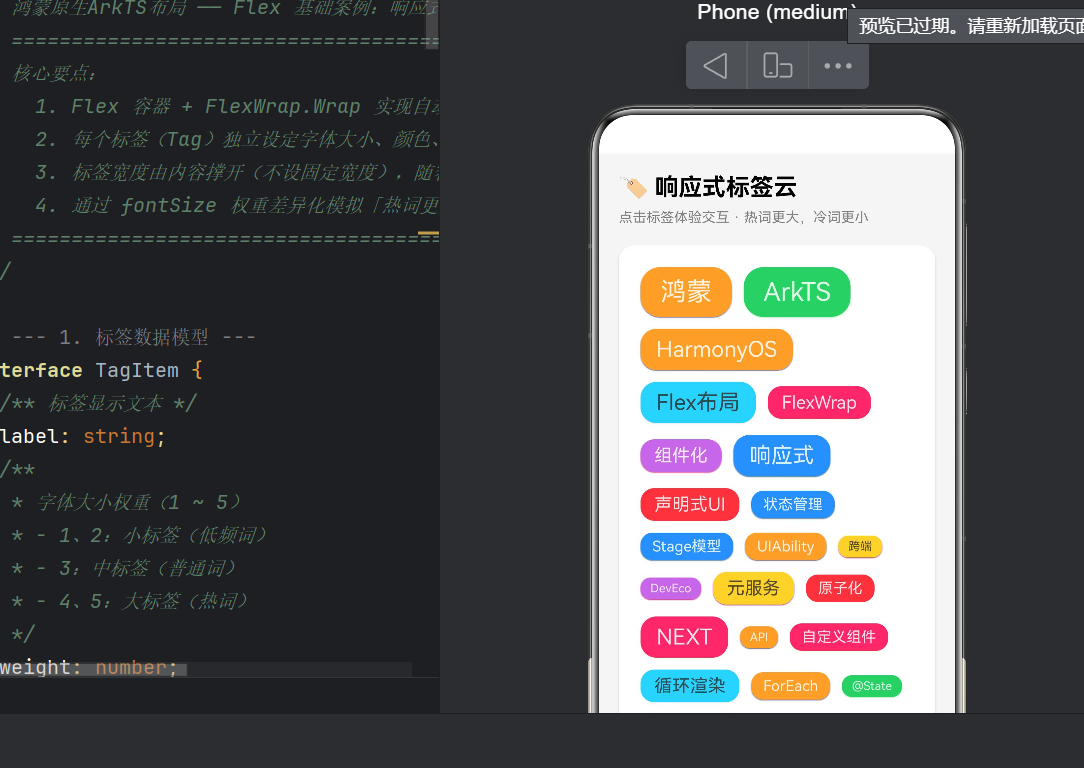Viewport: 1084px width, 768px height.
Task: Click the back arrow in previewer toolbar
Action: tap(716, 66)
